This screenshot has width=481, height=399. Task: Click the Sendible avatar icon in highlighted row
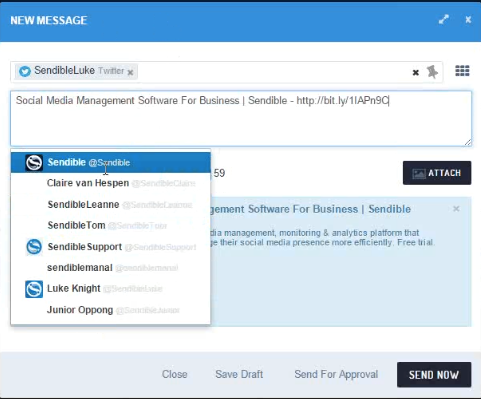click(x=34, y=163)
